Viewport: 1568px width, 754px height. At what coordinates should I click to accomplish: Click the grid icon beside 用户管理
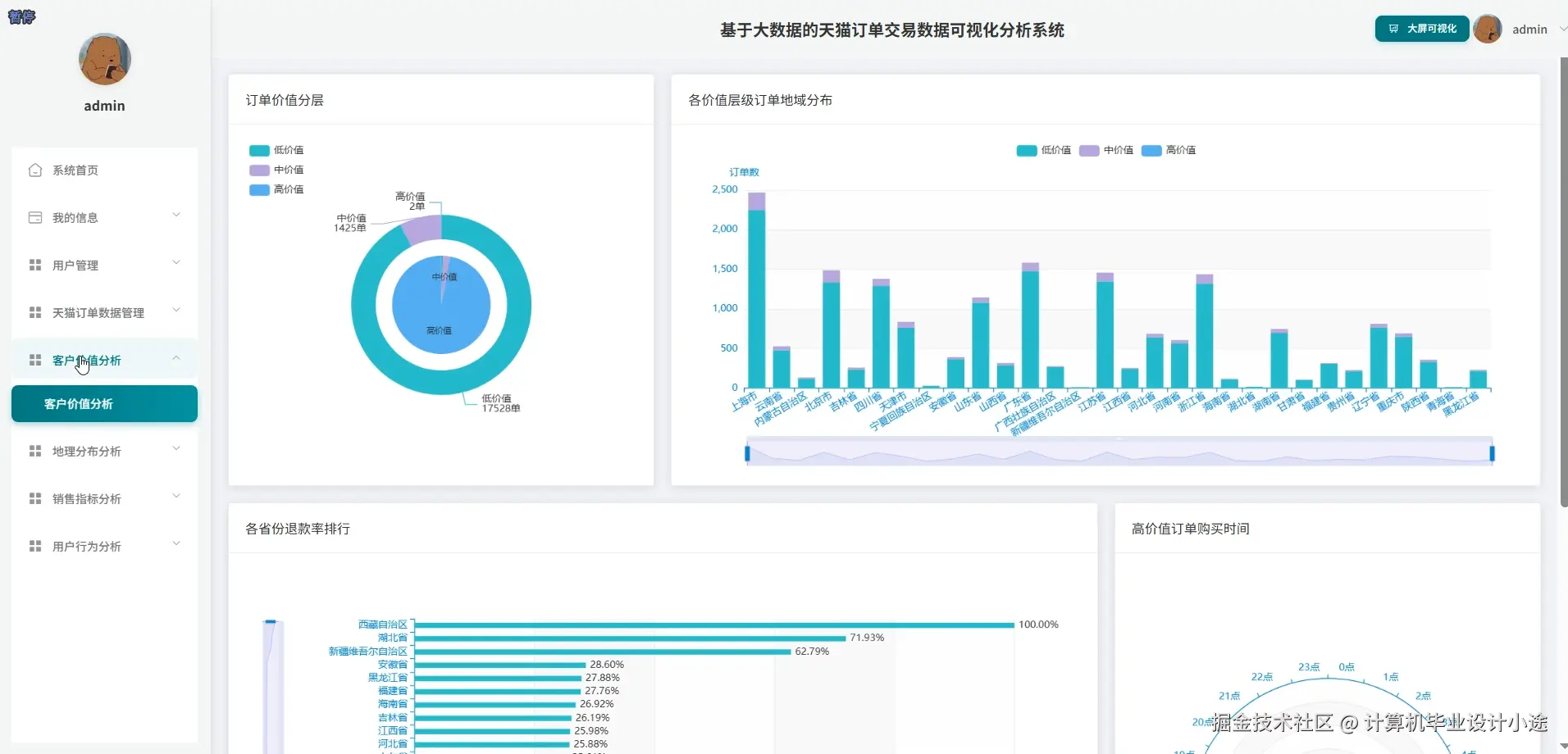tap(35, 266)
